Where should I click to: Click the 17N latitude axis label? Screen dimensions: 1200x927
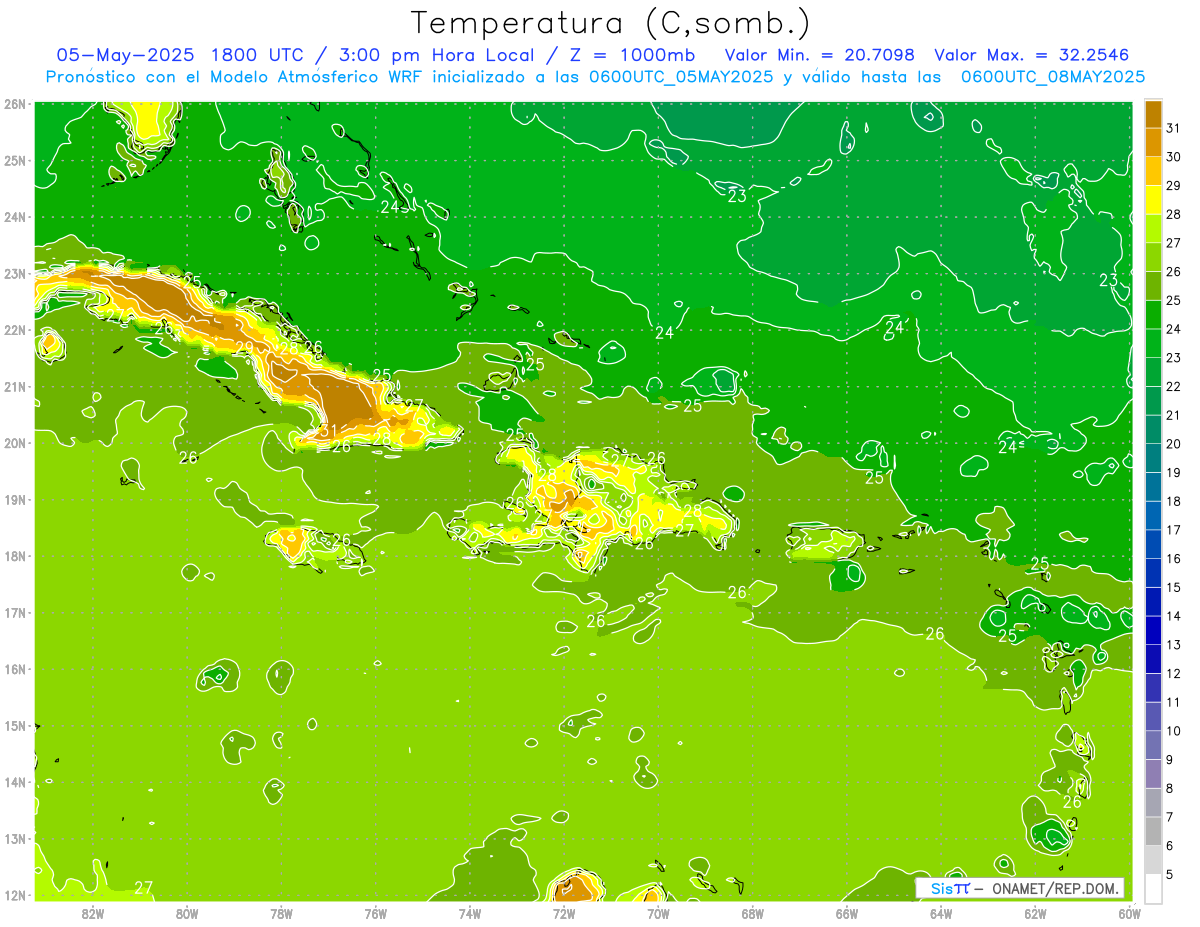15,613
